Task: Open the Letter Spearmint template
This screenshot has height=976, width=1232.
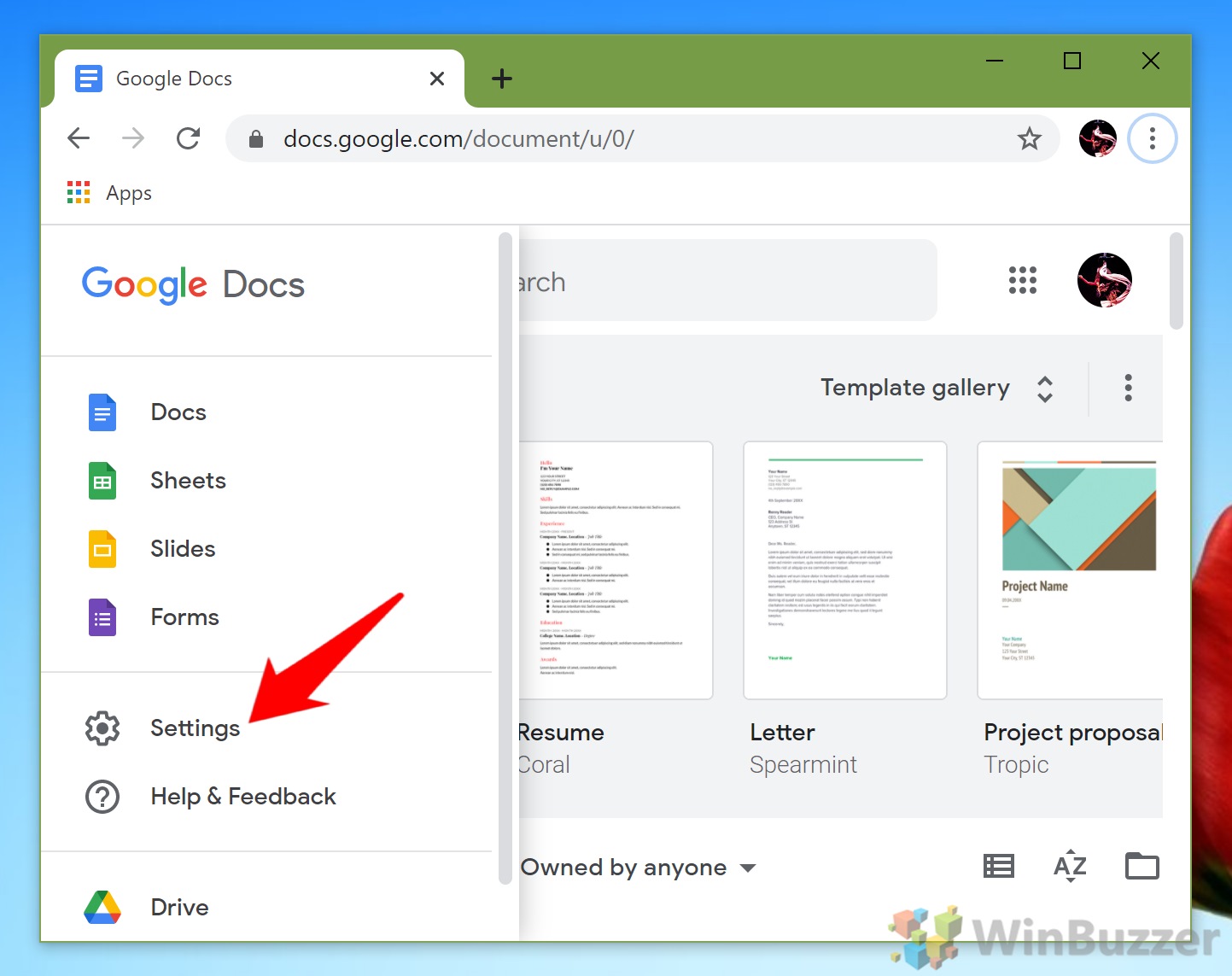Action: point(845,570)
